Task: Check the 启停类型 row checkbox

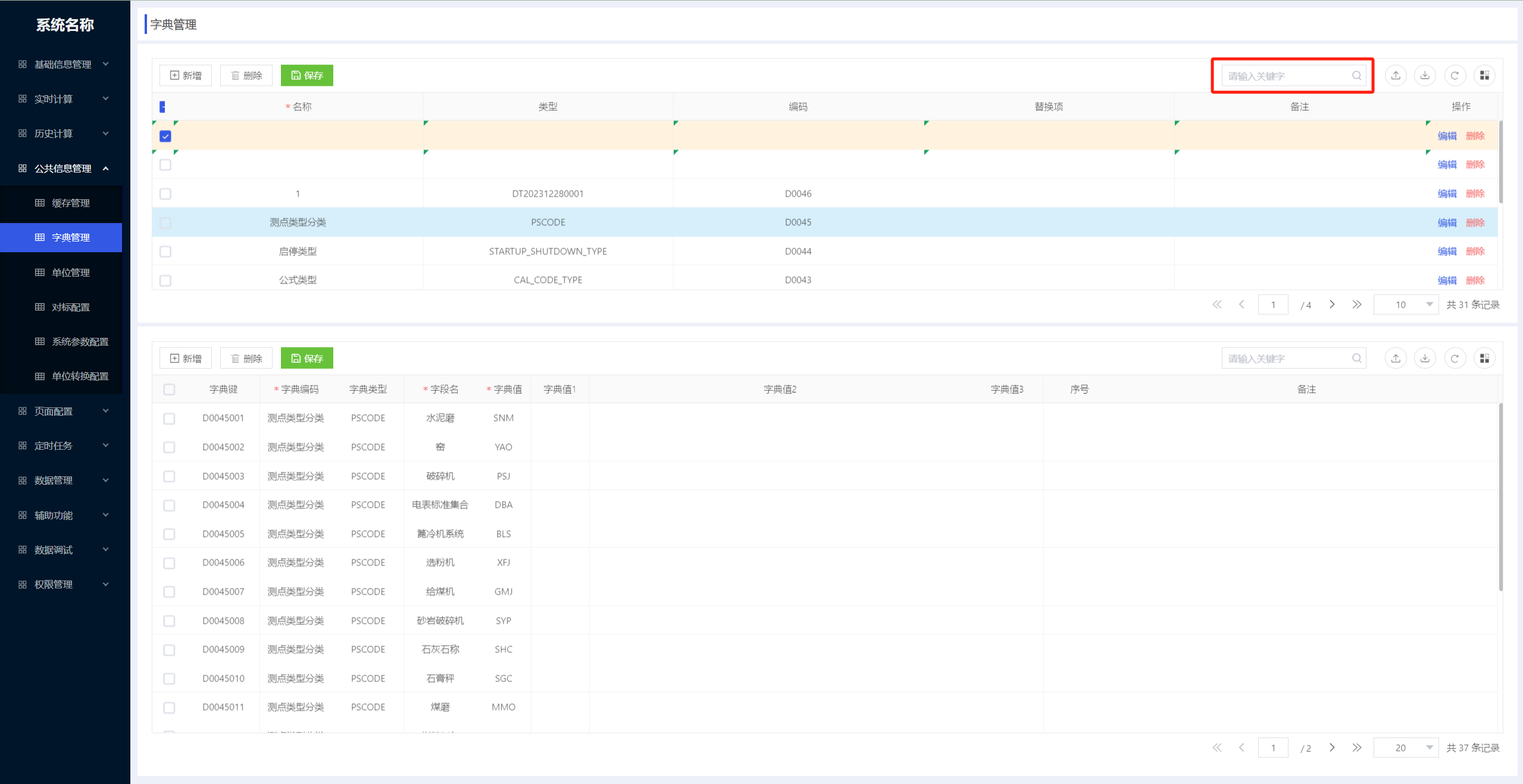Action: click(x=165, y=252)
